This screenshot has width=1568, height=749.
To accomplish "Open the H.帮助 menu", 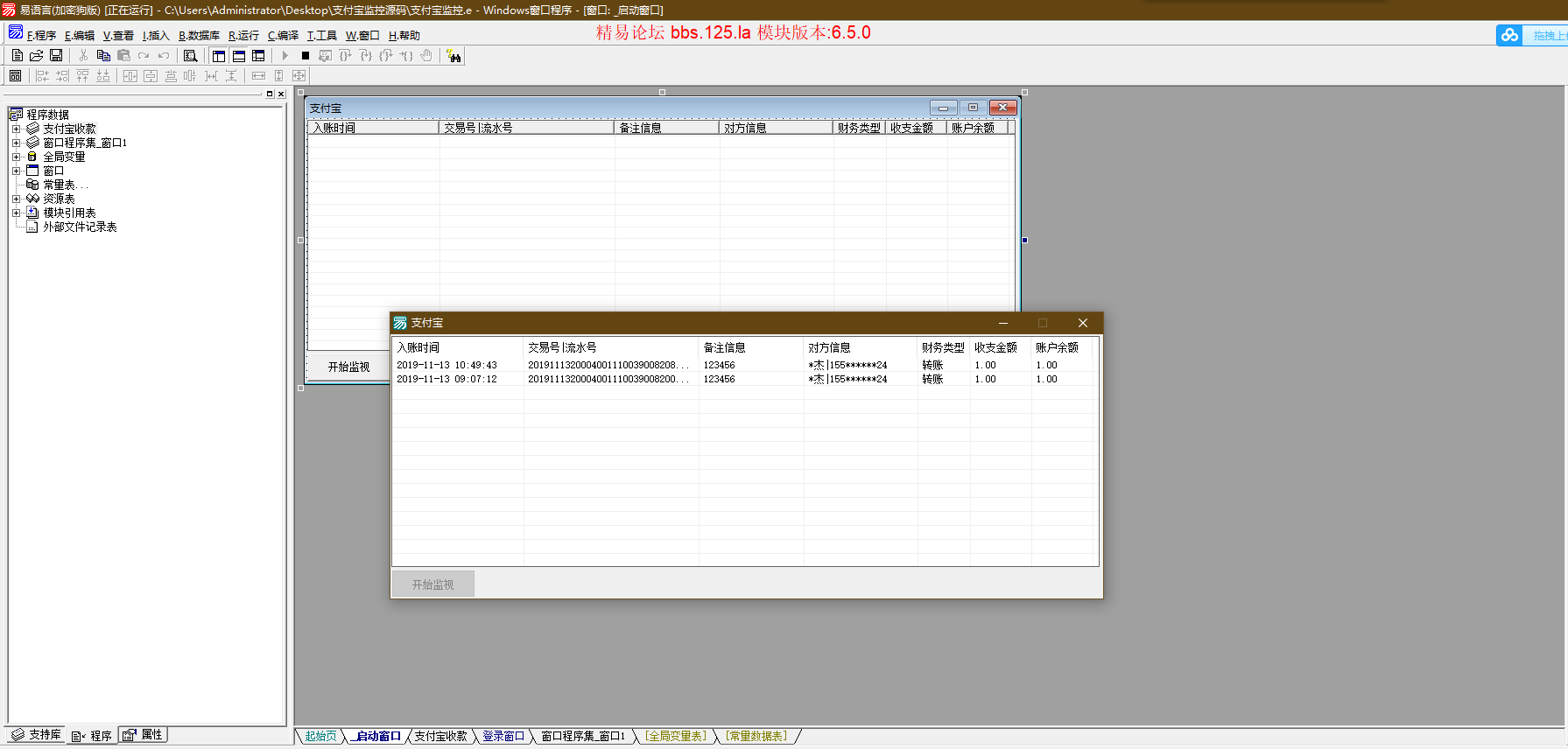I will [x=404, y=35].
